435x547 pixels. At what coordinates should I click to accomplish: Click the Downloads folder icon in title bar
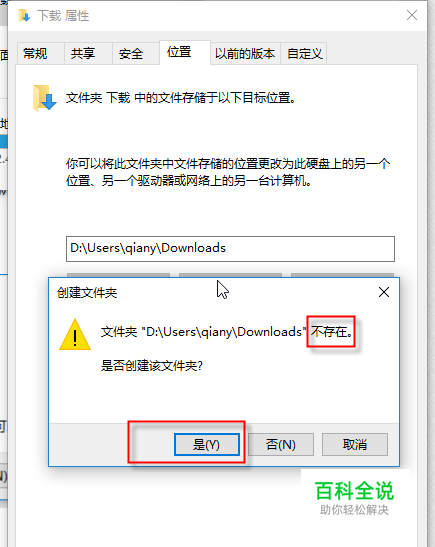click(x=24, y=16)
